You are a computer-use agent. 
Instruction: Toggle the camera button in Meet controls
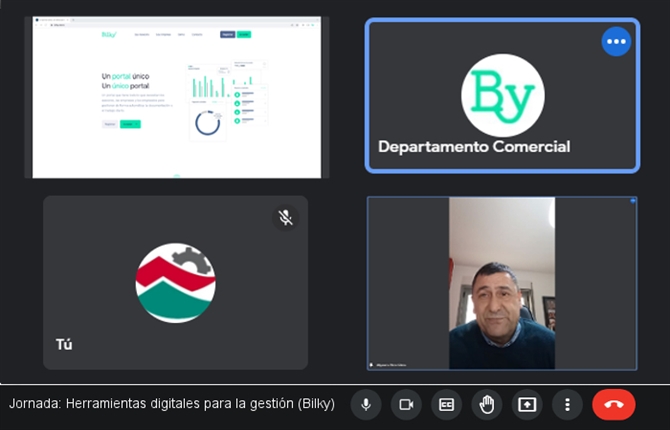click(x=406, y=404)
